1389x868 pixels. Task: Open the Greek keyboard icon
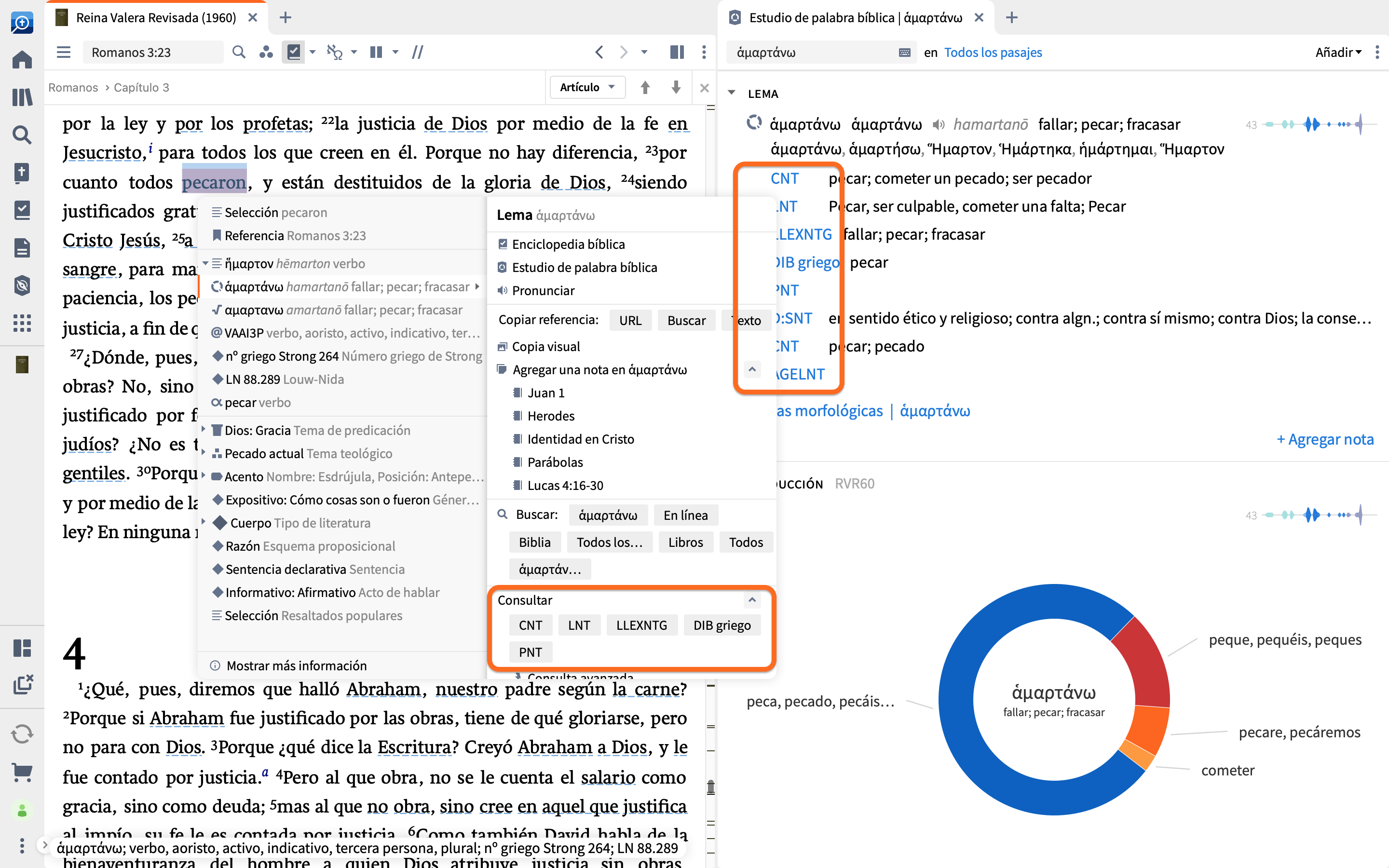pyautogui.click(x=905, y=52)
